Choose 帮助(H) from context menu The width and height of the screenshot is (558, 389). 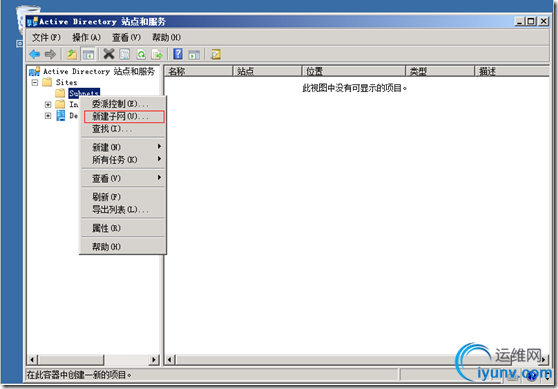point(122,246)
